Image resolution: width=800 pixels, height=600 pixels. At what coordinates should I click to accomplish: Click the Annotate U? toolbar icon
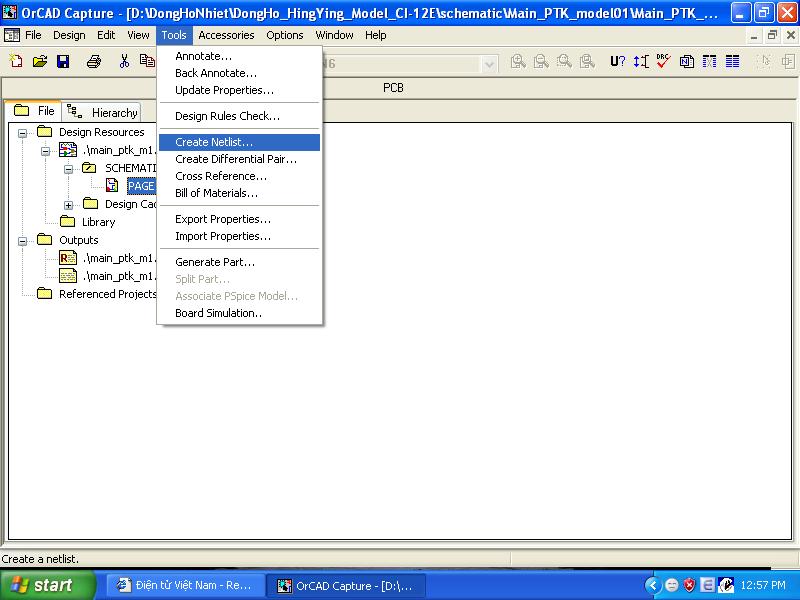pyautogui.click(x=617, y=62)
